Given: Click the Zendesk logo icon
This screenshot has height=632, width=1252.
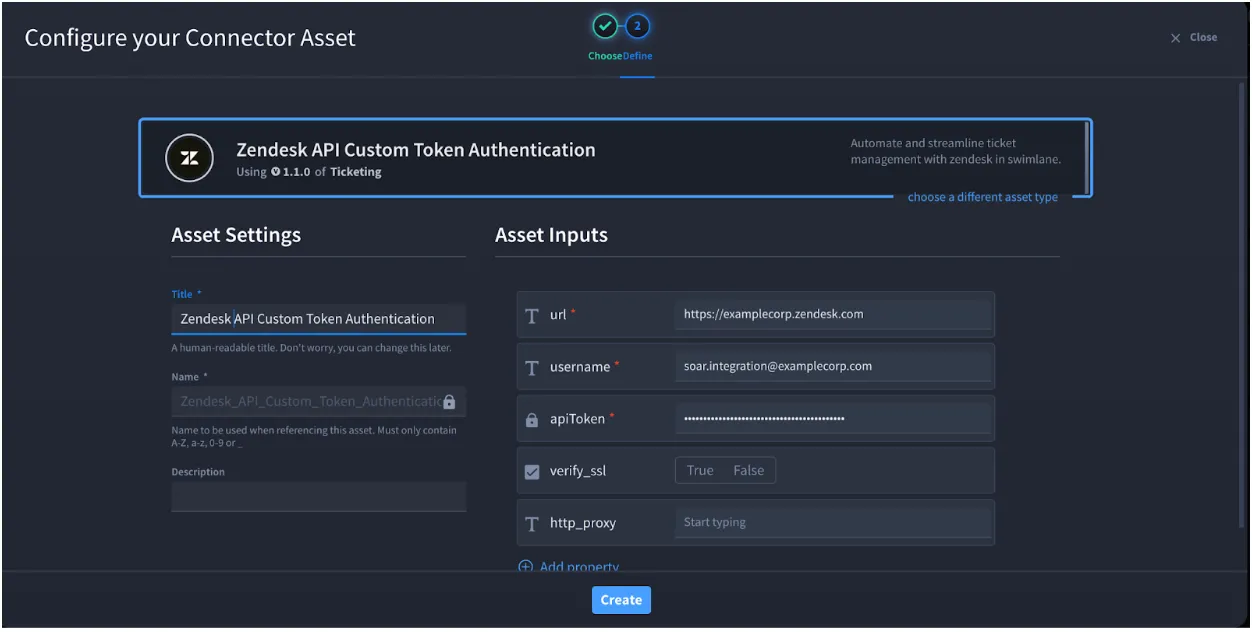Looking at the screenshot, I should (189, 158).
